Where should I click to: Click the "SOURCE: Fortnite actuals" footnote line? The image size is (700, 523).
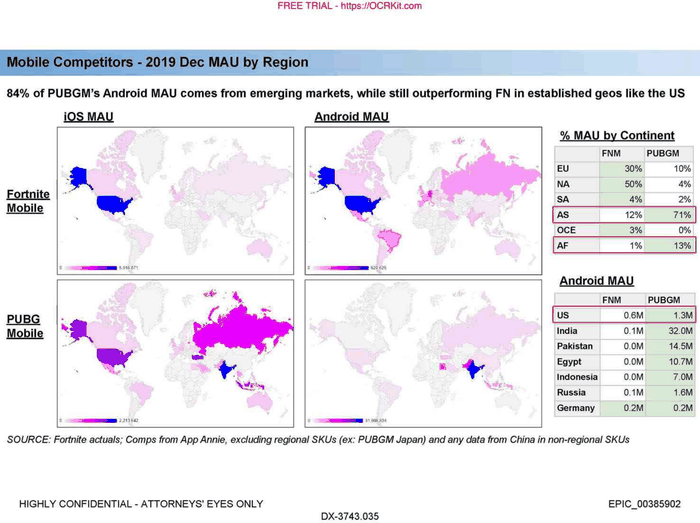pos(318,440)
